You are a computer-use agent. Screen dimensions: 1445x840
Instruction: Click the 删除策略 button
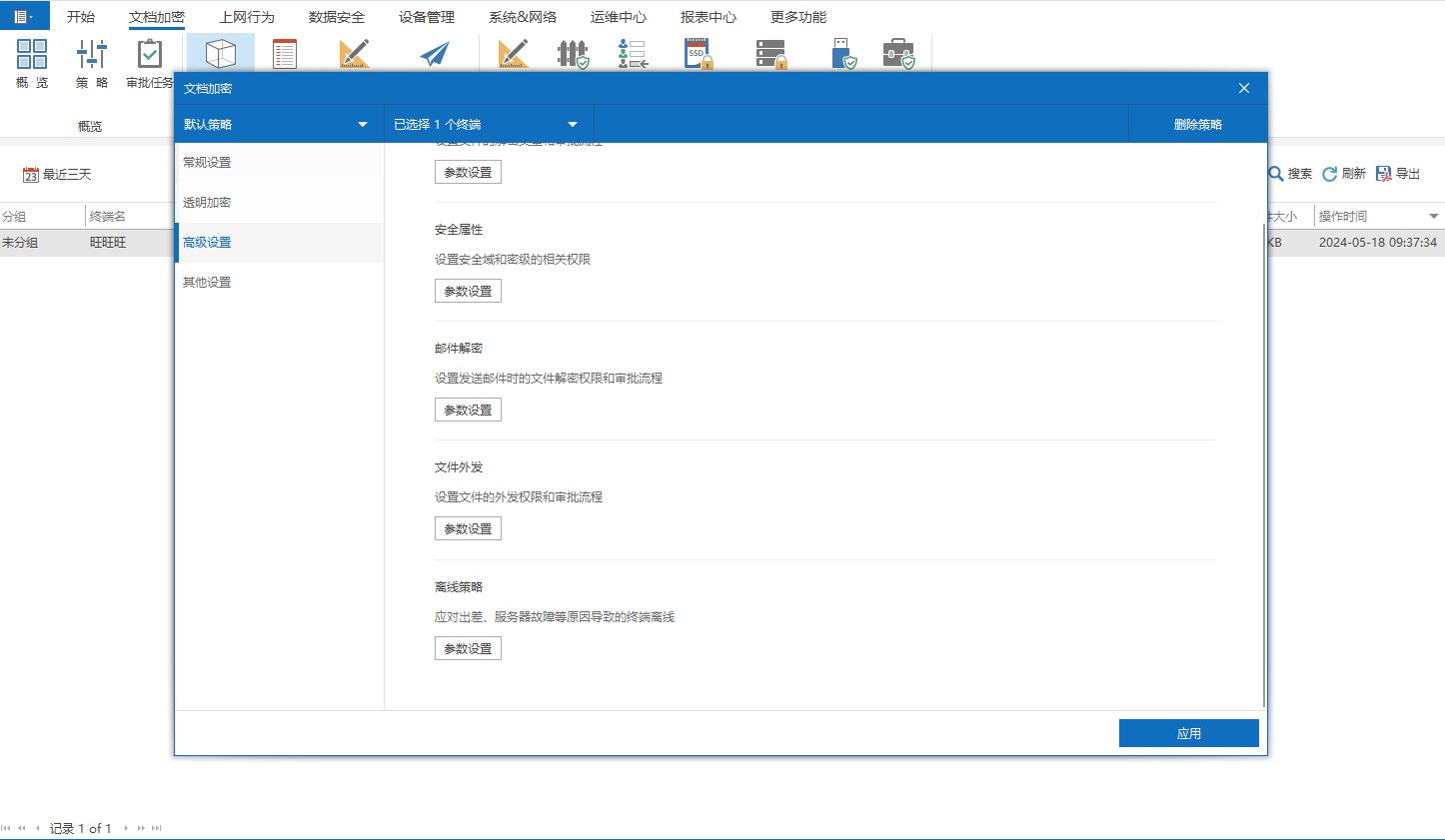pos(1198,125)
